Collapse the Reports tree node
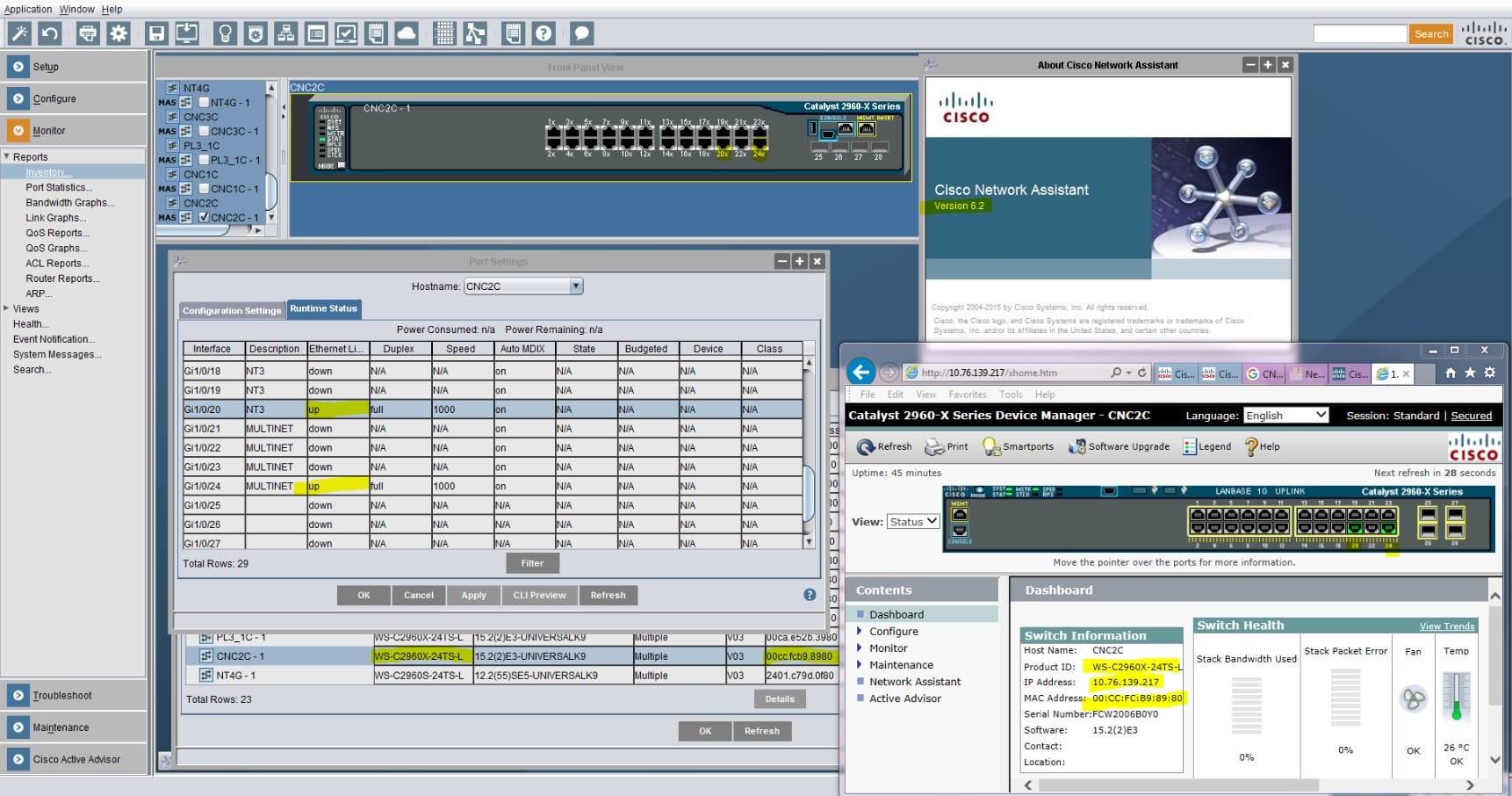The width and height of the screenshot is (1512, 796). (x=6, y=156)
